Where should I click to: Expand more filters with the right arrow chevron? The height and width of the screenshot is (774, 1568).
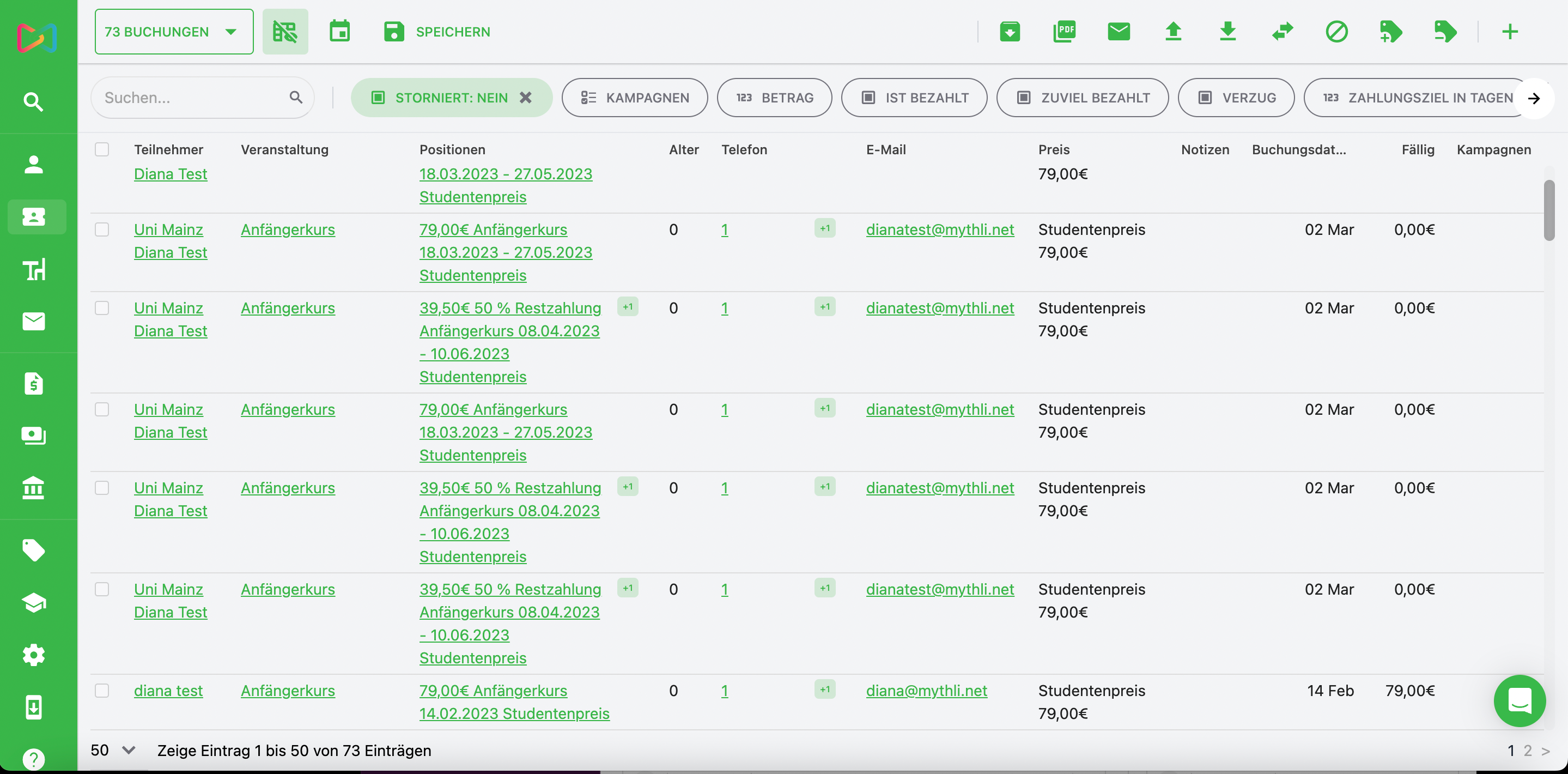[1534, 98]
